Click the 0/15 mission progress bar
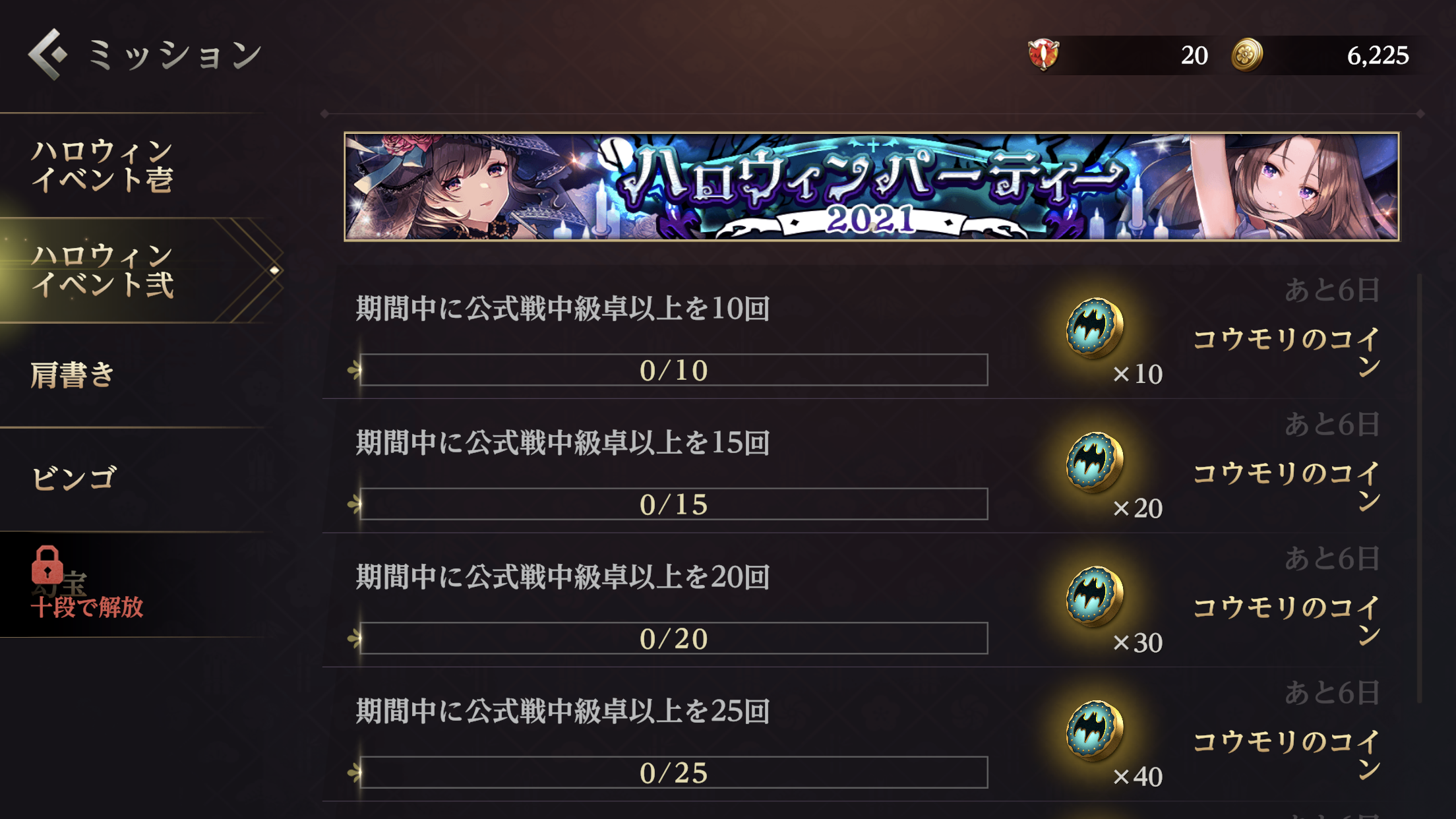Image resolution: width=1456 pixels, height=819 pixels. coord(673,504)
